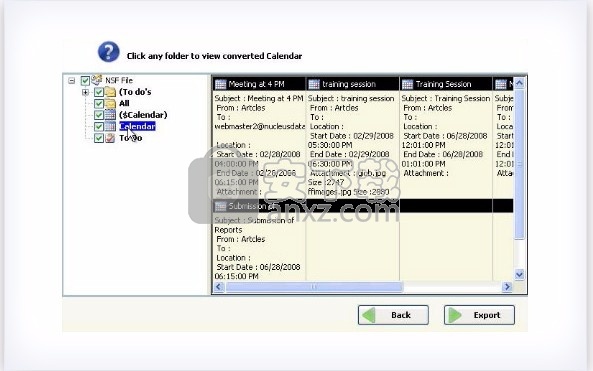Click the blue question mark help icon

click(x=109, y=51)
